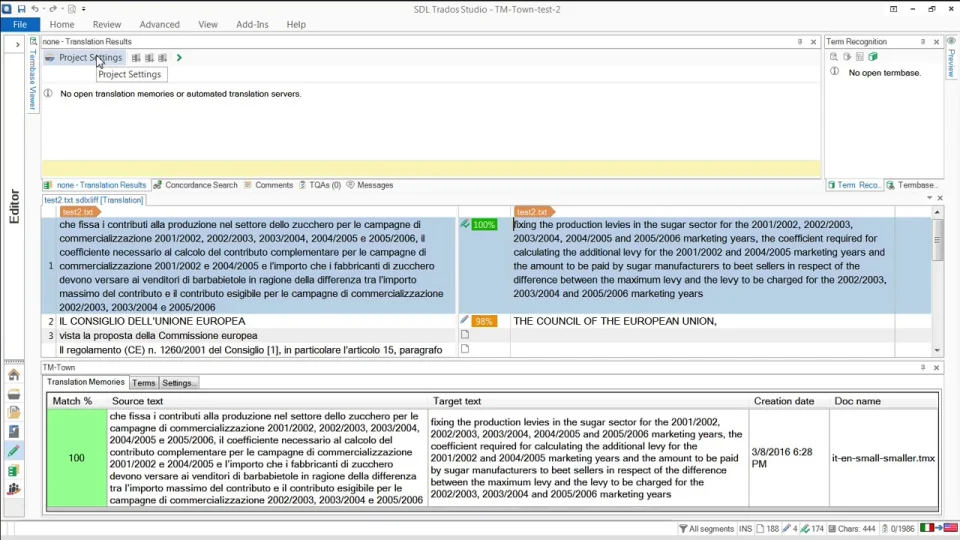Open the Preview side tab

[x=951, y=58]
